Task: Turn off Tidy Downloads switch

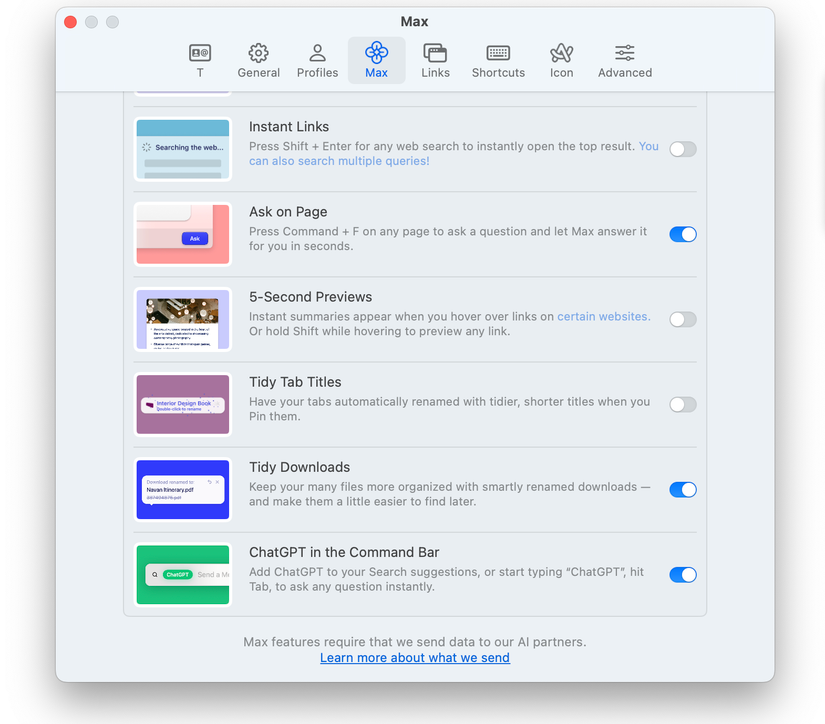Action: pos(683,490)
